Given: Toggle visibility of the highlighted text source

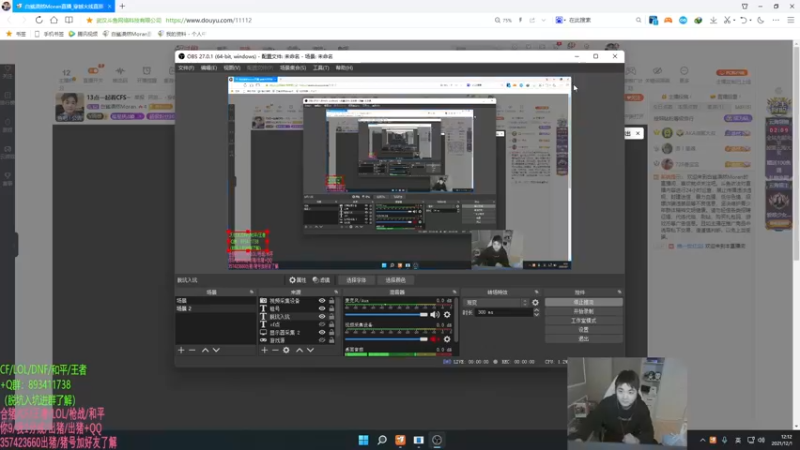Looking at the screenshot, I should (x=322, y=316).
